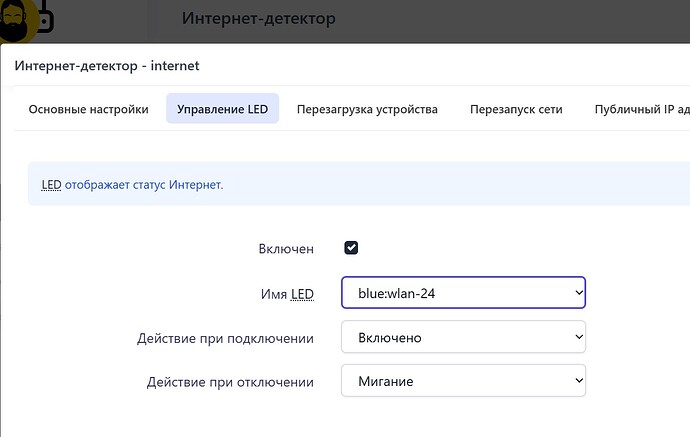Uncheck the Включен checkbox

[351, 248]
